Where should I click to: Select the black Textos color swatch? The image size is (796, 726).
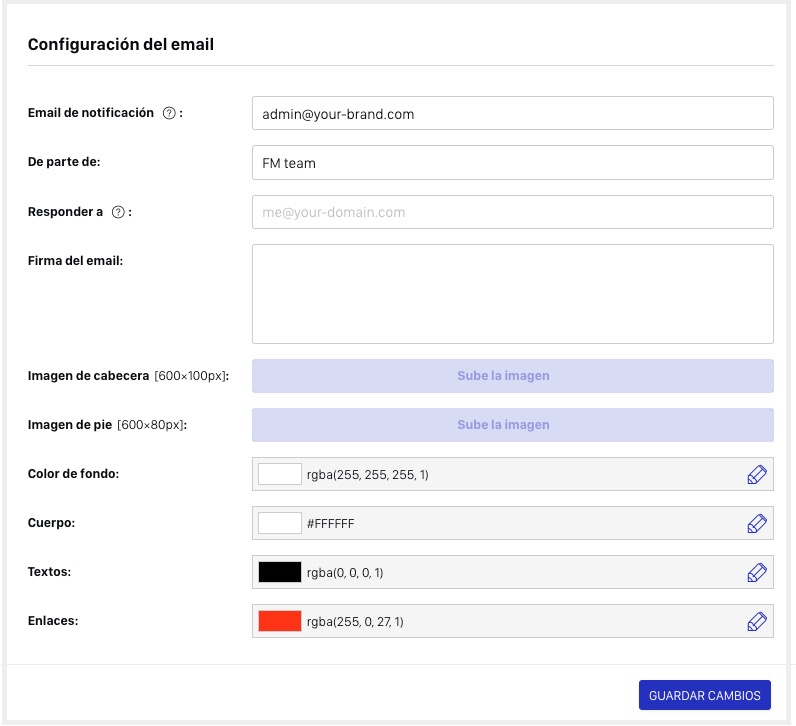(x=280, y=572)
